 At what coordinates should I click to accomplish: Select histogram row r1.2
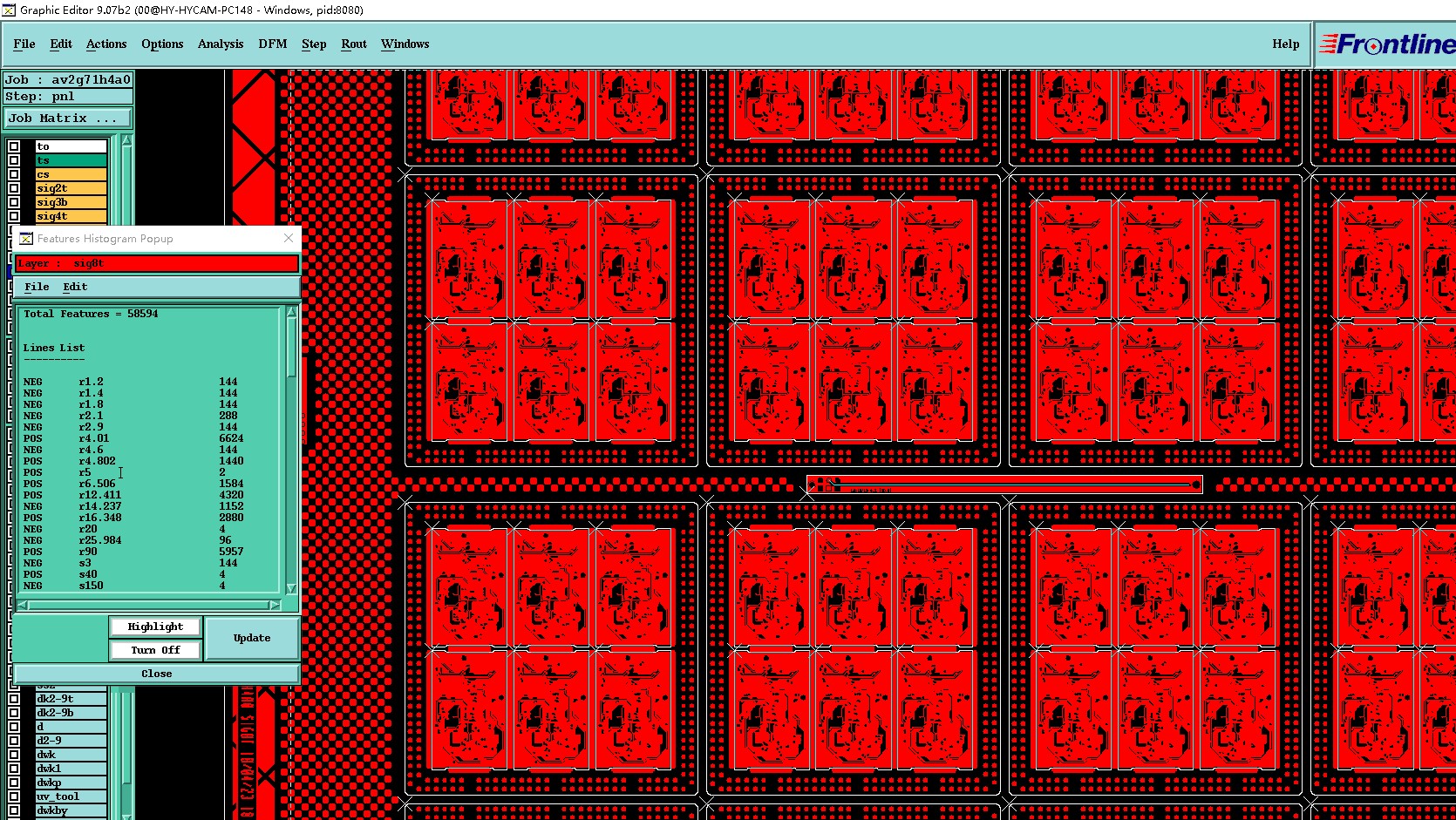pos(133,382)
